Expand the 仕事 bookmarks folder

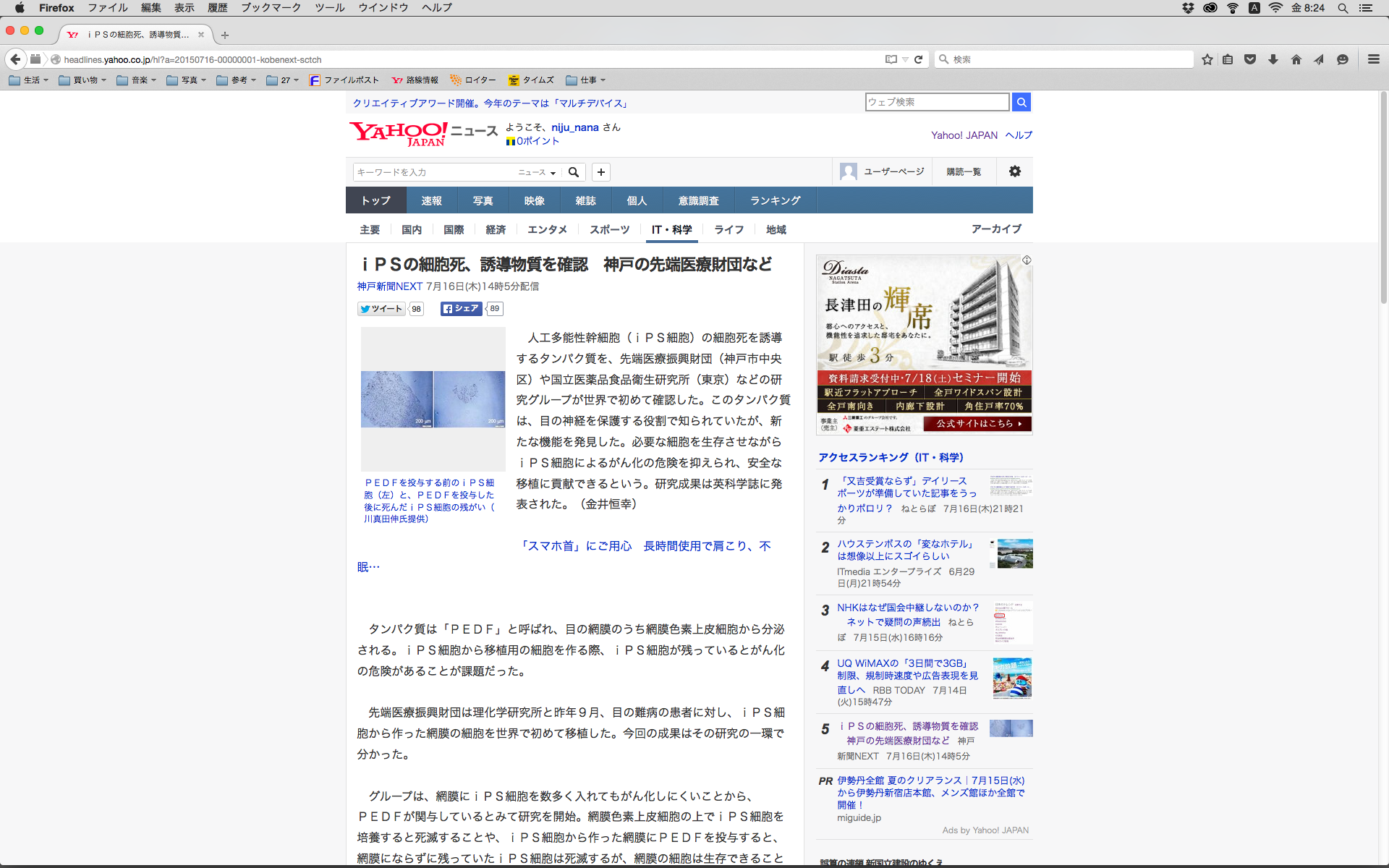[x=586, y=80]
